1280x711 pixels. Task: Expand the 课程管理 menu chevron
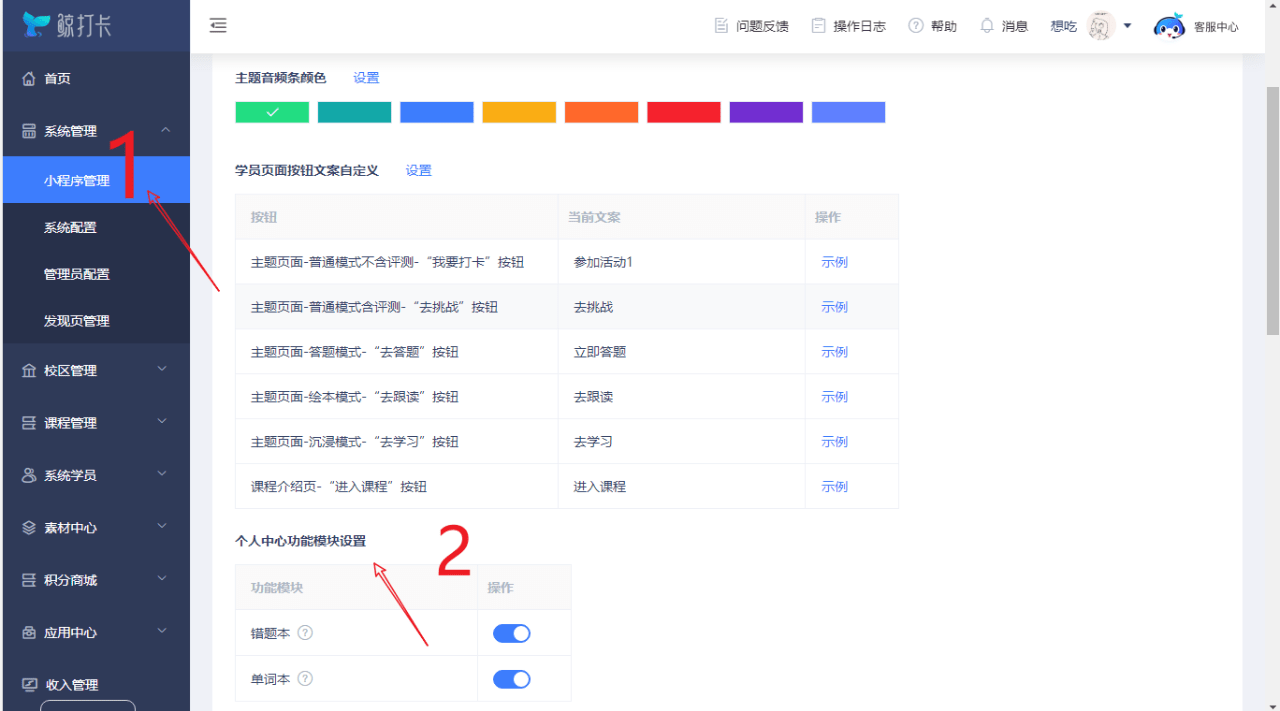tap(163, 422)
